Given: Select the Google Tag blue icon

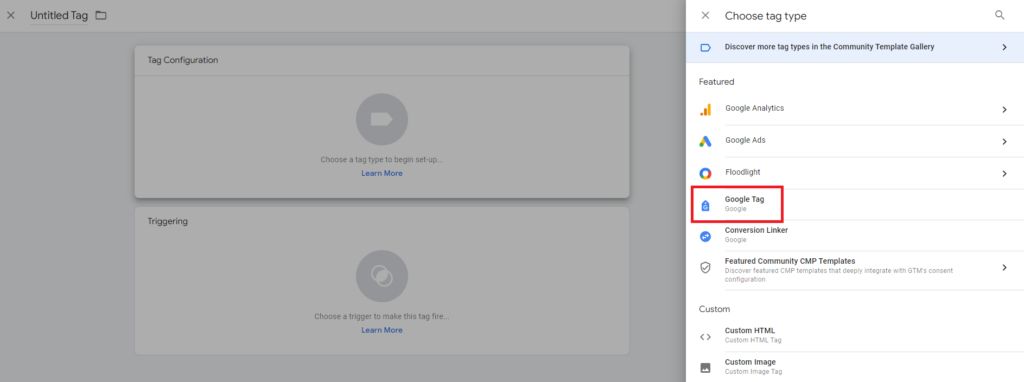Looking at the screenshot, I should (x=705, y=206).
